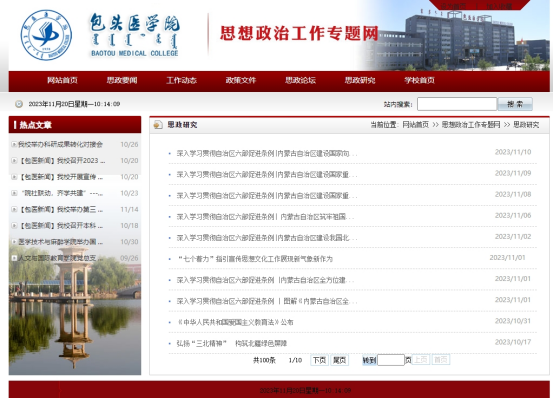
Task: Click the 站内搜索 text input field
Action: tap(457, 104)
